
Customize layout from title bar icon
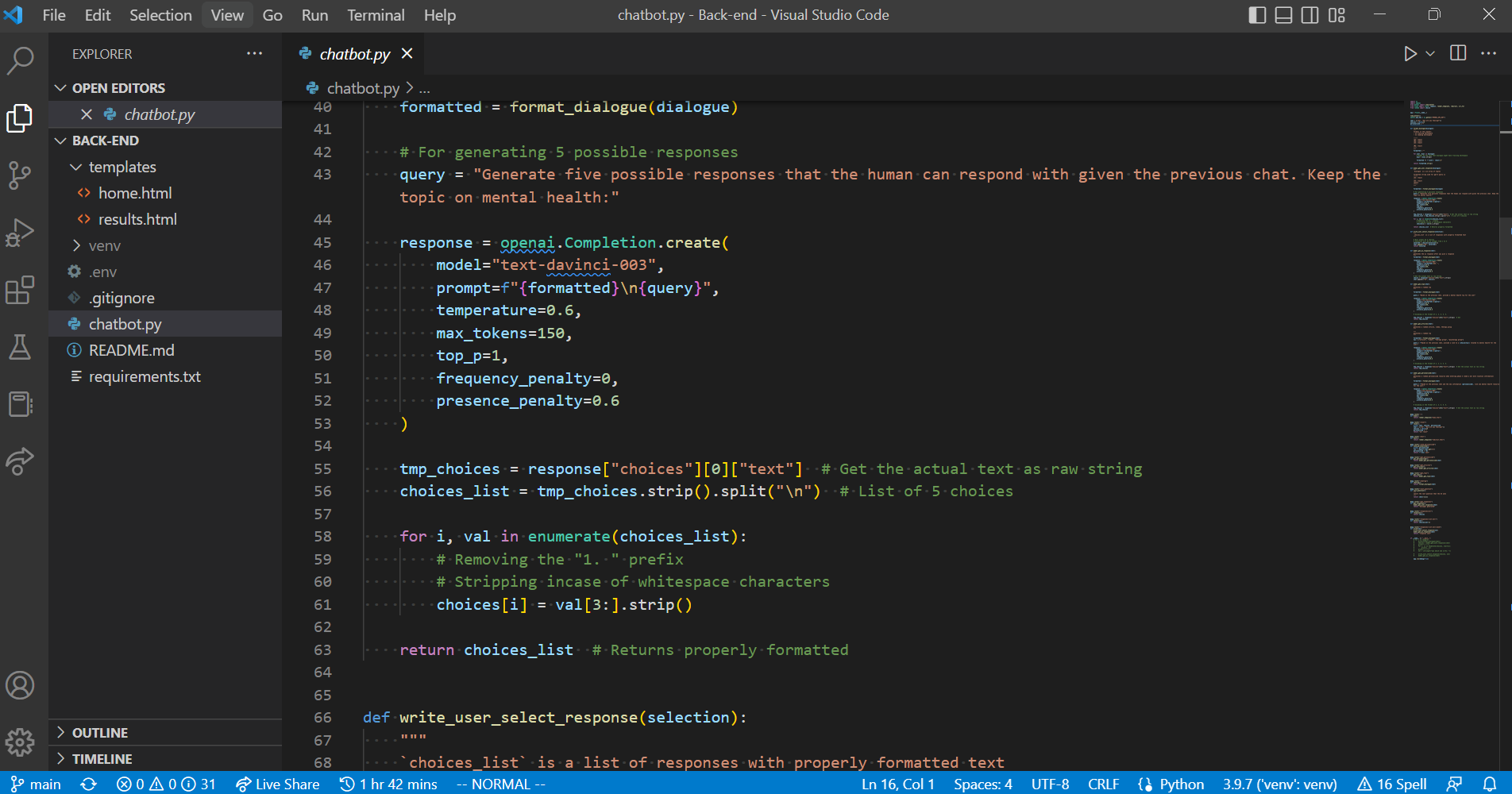1337,15
